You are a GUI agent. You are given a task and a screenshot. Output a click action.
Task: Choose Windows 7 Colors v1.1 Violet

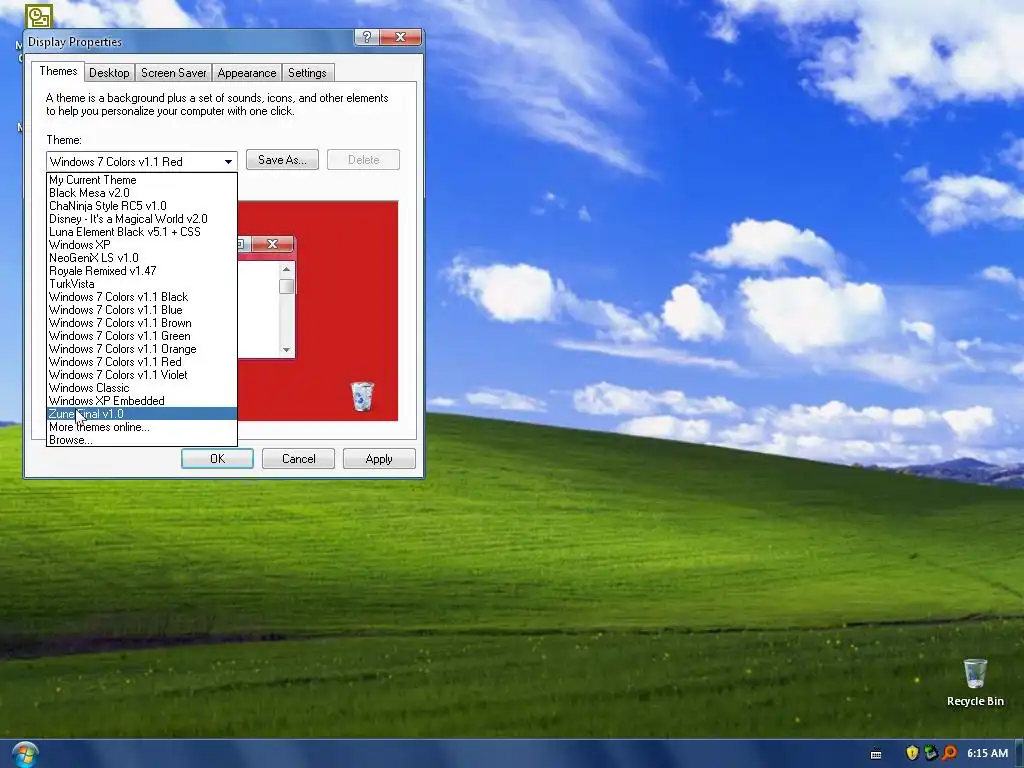142,375
